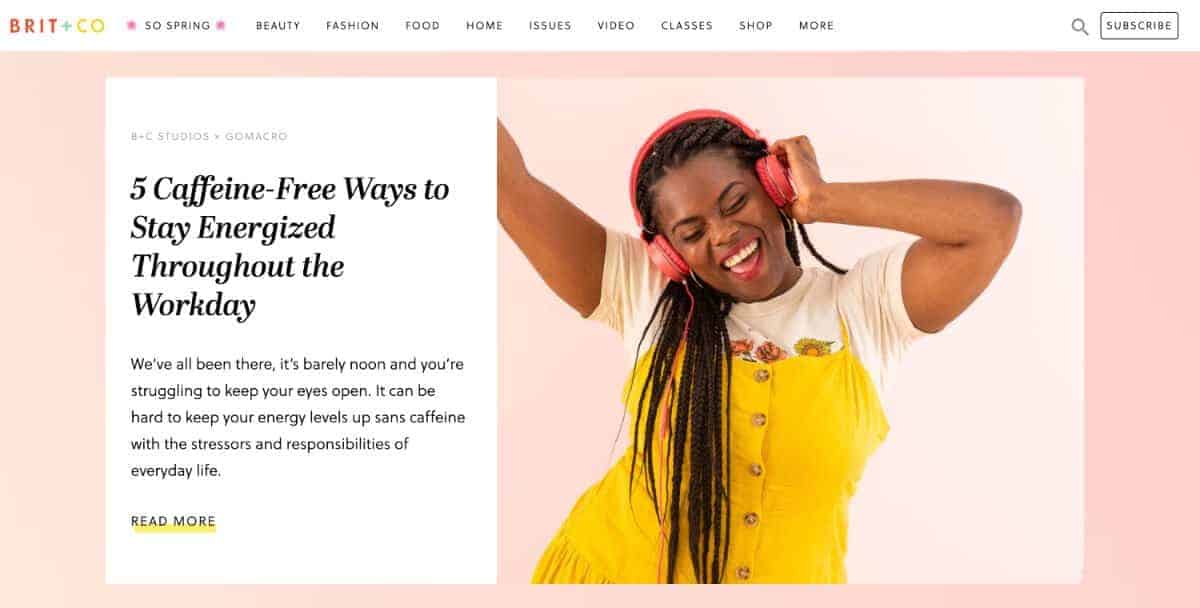The height and width of the screenshot is (608, 1200).
Task: Click the Read More link
Action: pos(173,522)
